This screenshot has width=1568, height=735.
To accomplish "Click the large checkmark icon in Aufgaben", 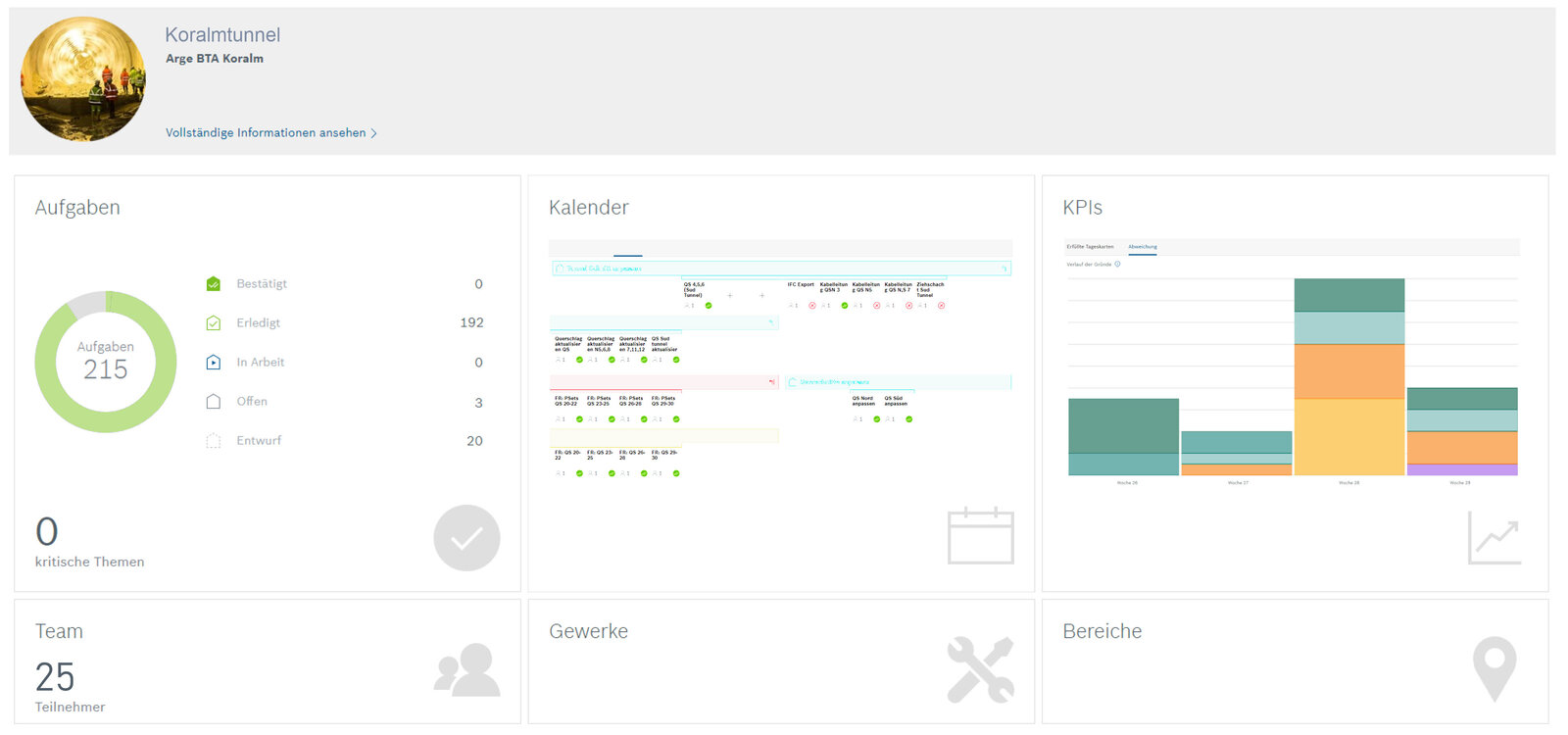I will (466, 538).
